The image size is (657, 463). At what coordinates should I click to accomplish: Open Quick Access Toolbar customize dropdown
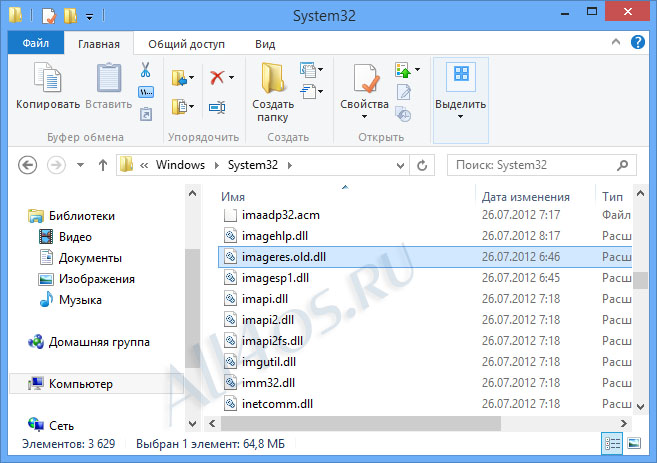tap(89, 17)
